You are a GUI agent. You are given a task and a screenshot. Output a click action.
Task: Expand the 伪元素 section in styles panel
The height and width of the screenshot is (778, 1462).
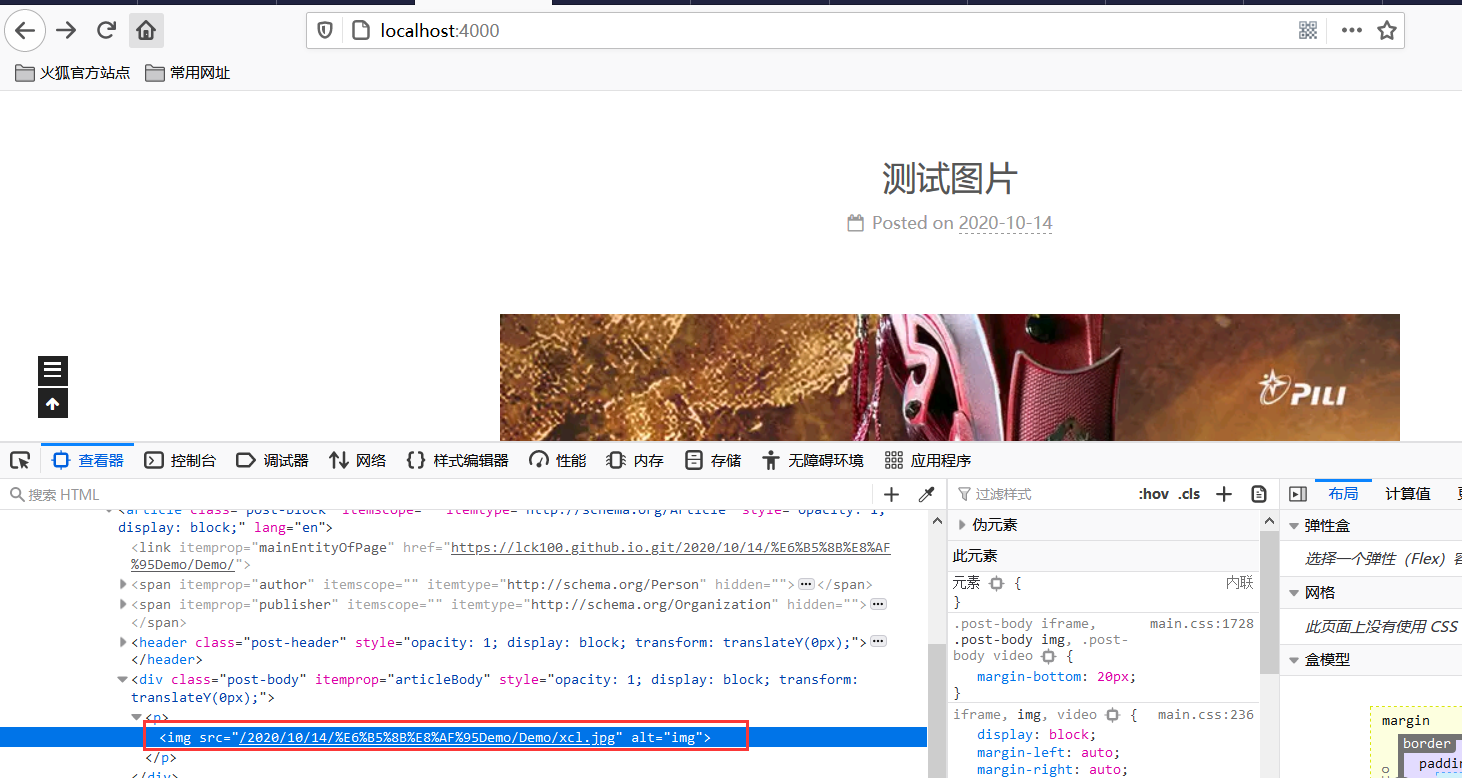(961, 524)
